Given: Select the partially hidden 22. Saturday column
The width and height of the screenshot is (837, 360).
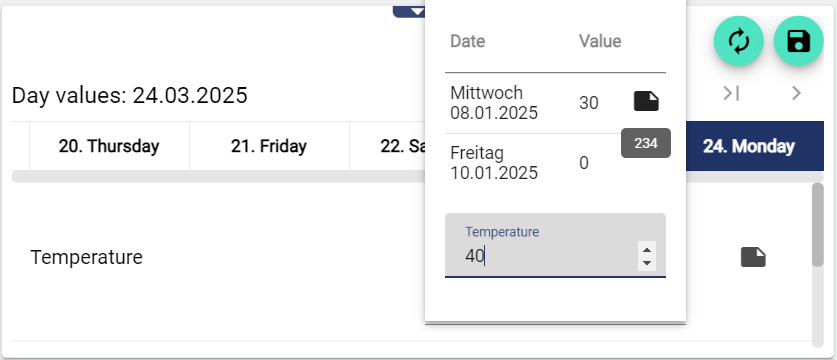Looking at the screenshot, I should [388, 146].
